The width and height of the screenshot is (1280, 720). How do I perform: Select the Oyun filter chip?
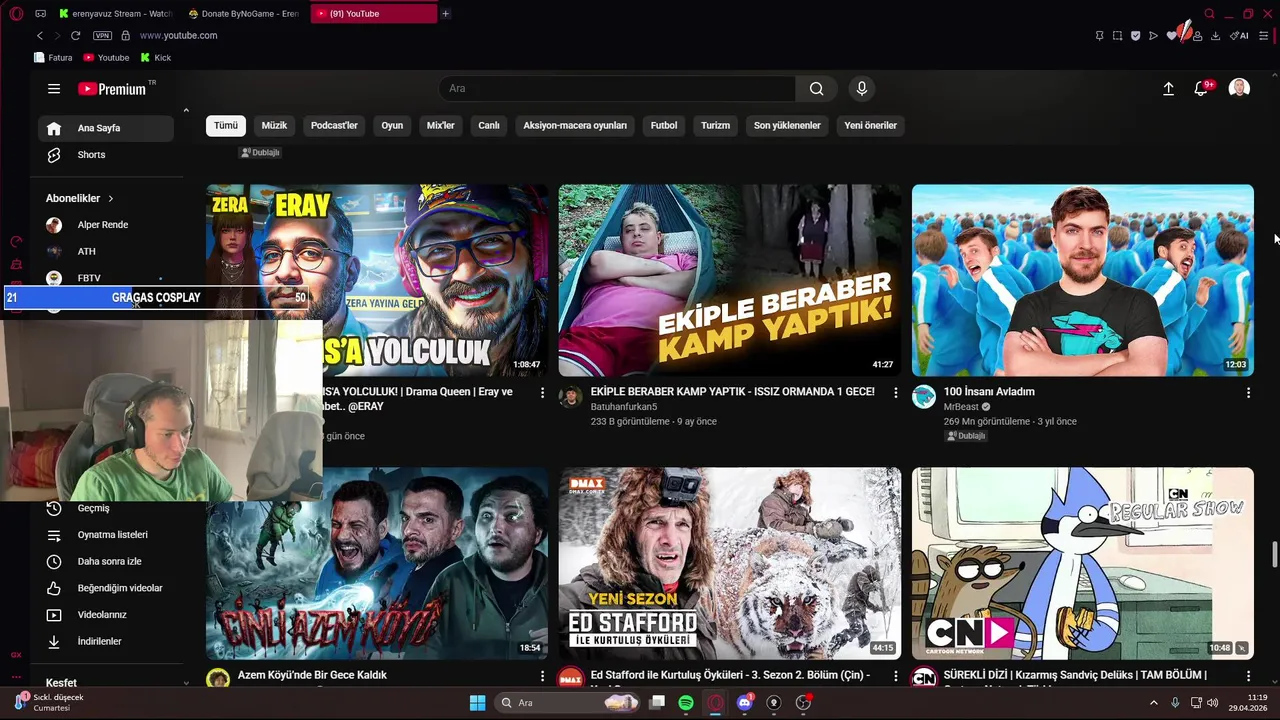(x=392, y=125)
